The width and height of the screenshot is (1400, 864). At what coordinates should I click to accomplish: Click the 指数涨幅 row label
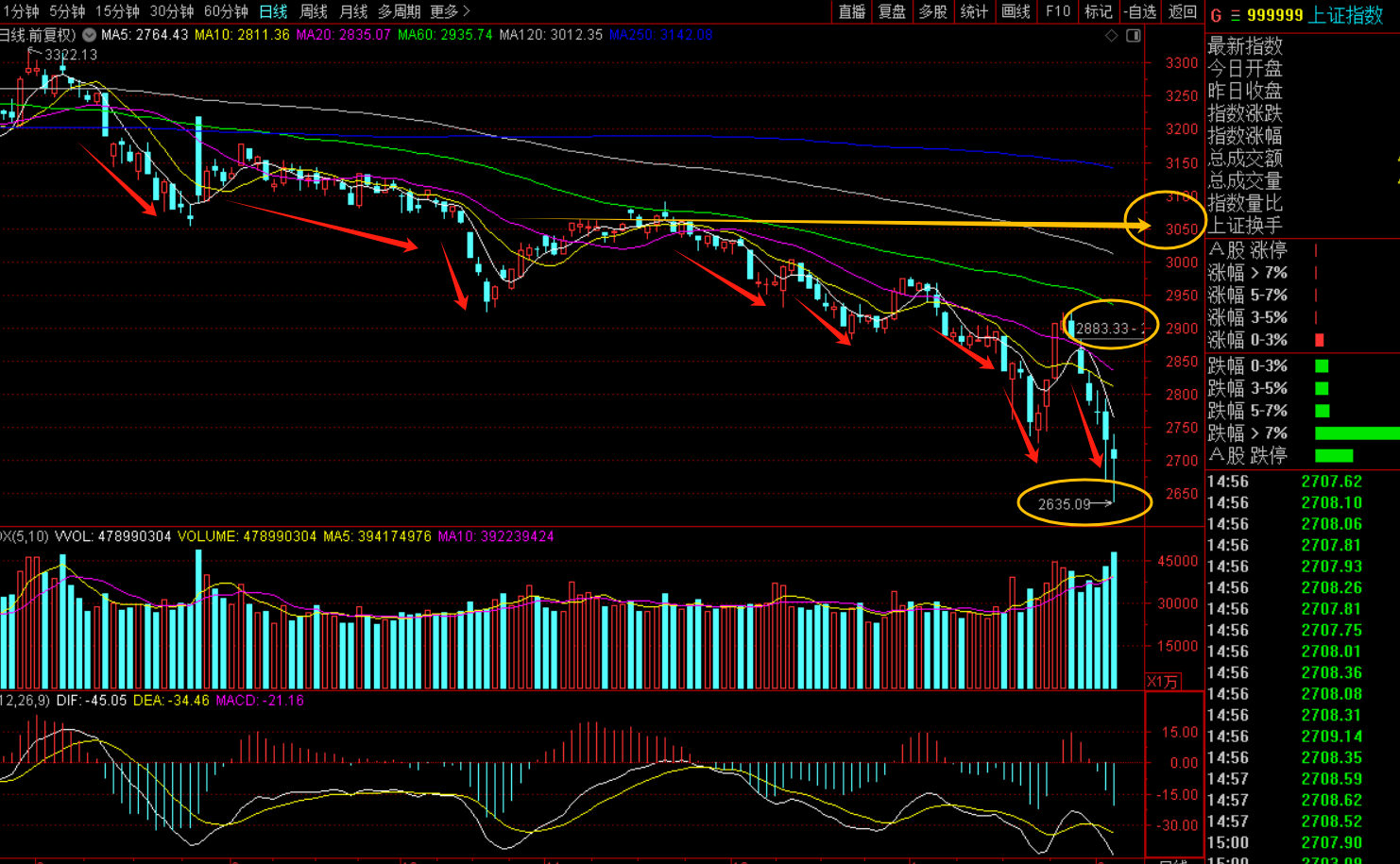1245,136
